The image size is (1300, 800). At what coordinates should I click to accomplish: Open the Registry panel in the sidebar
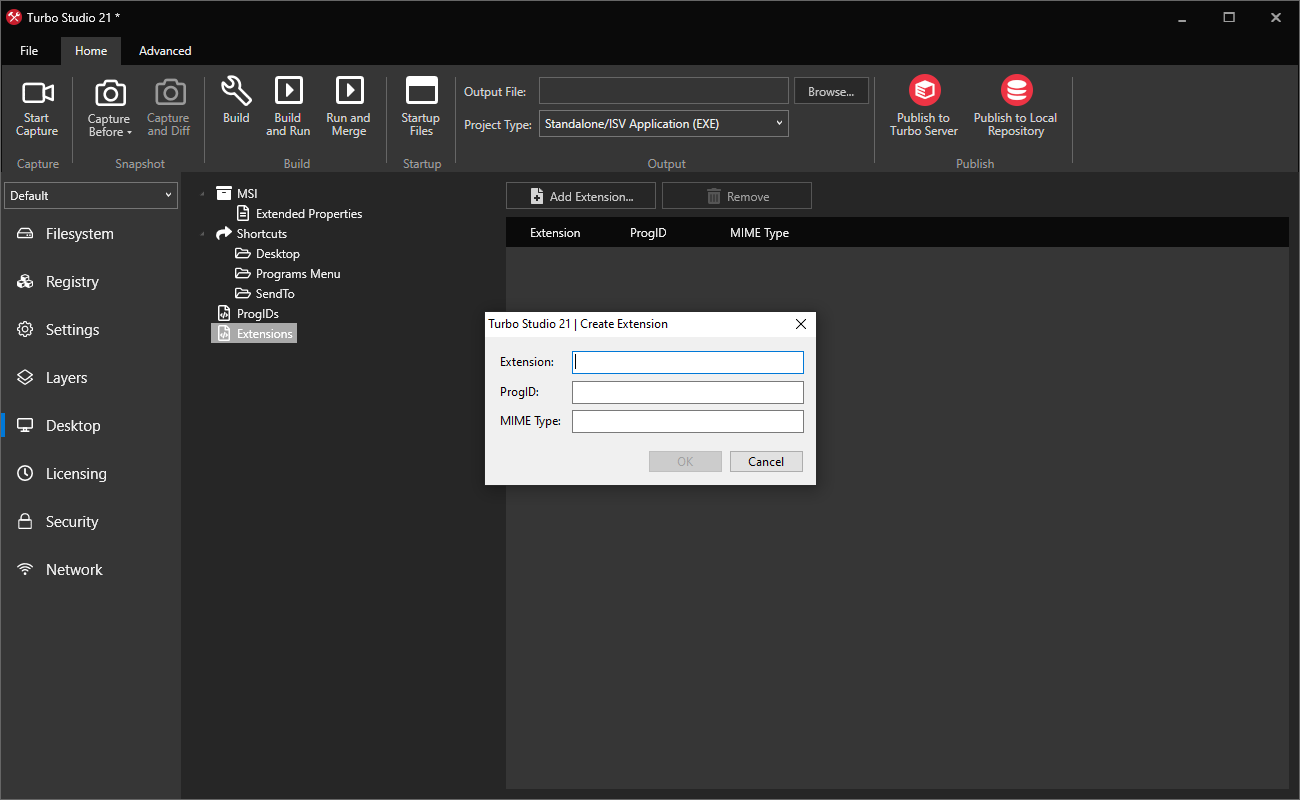70,281
